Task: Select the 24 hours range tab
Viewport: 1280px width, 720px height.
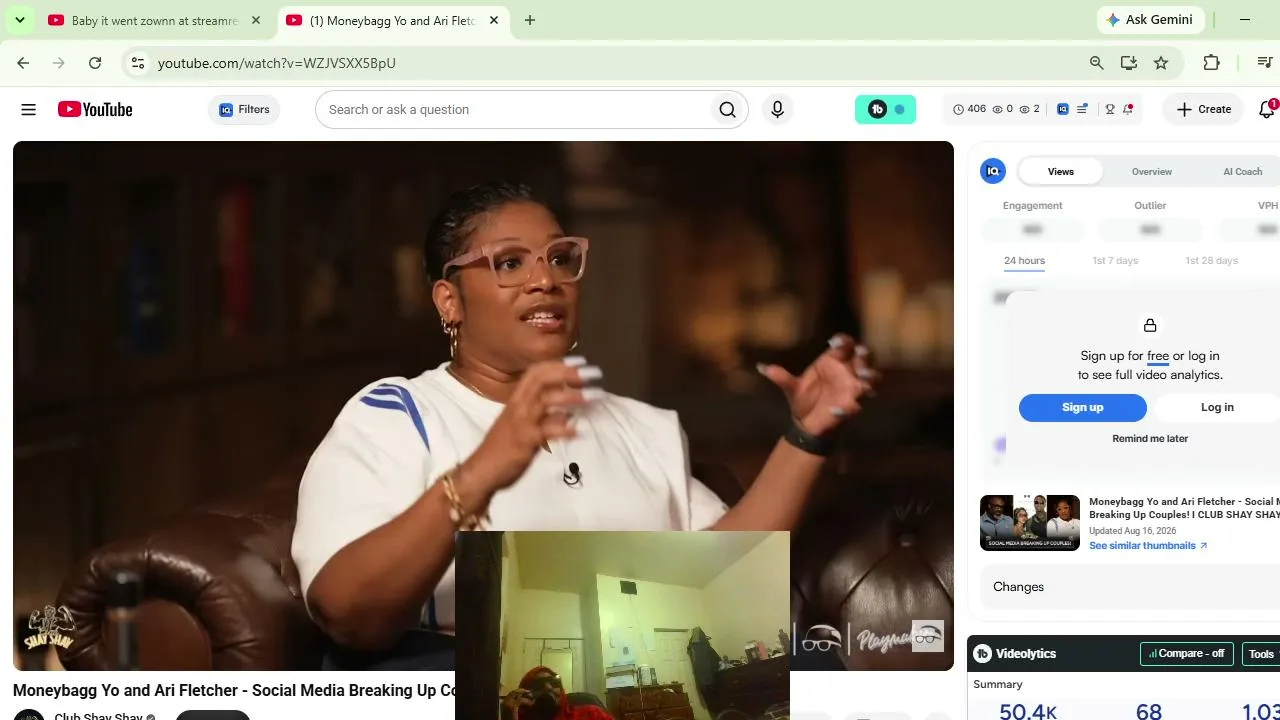Action: click(x=1024, y=261)
